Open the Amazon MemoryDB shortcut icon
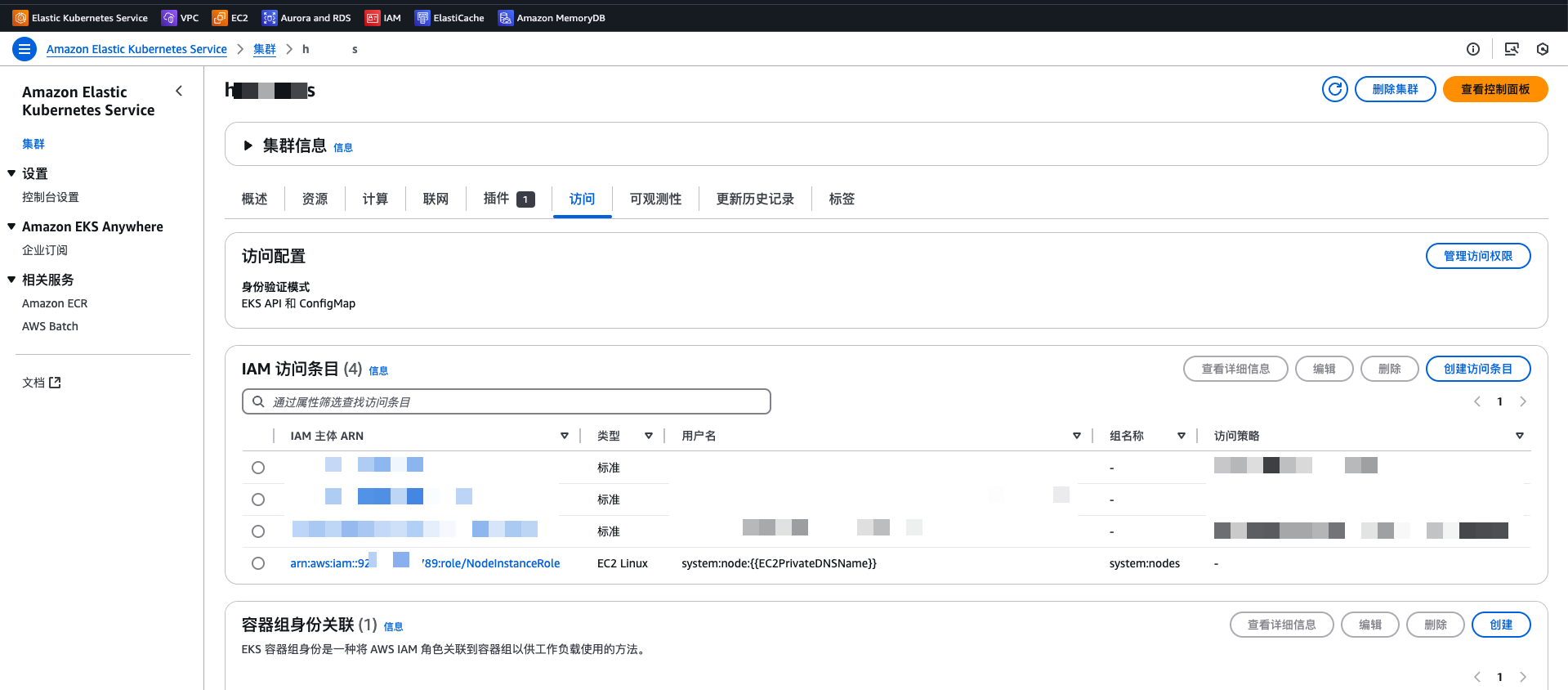 [x=506, y=17]
